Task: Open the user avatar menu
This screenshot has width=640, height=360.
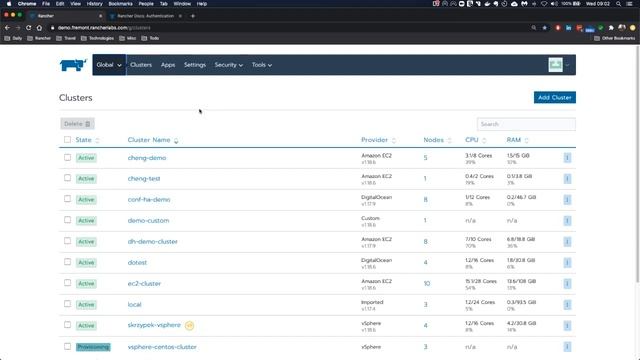Action: click(x=558, y=65)
